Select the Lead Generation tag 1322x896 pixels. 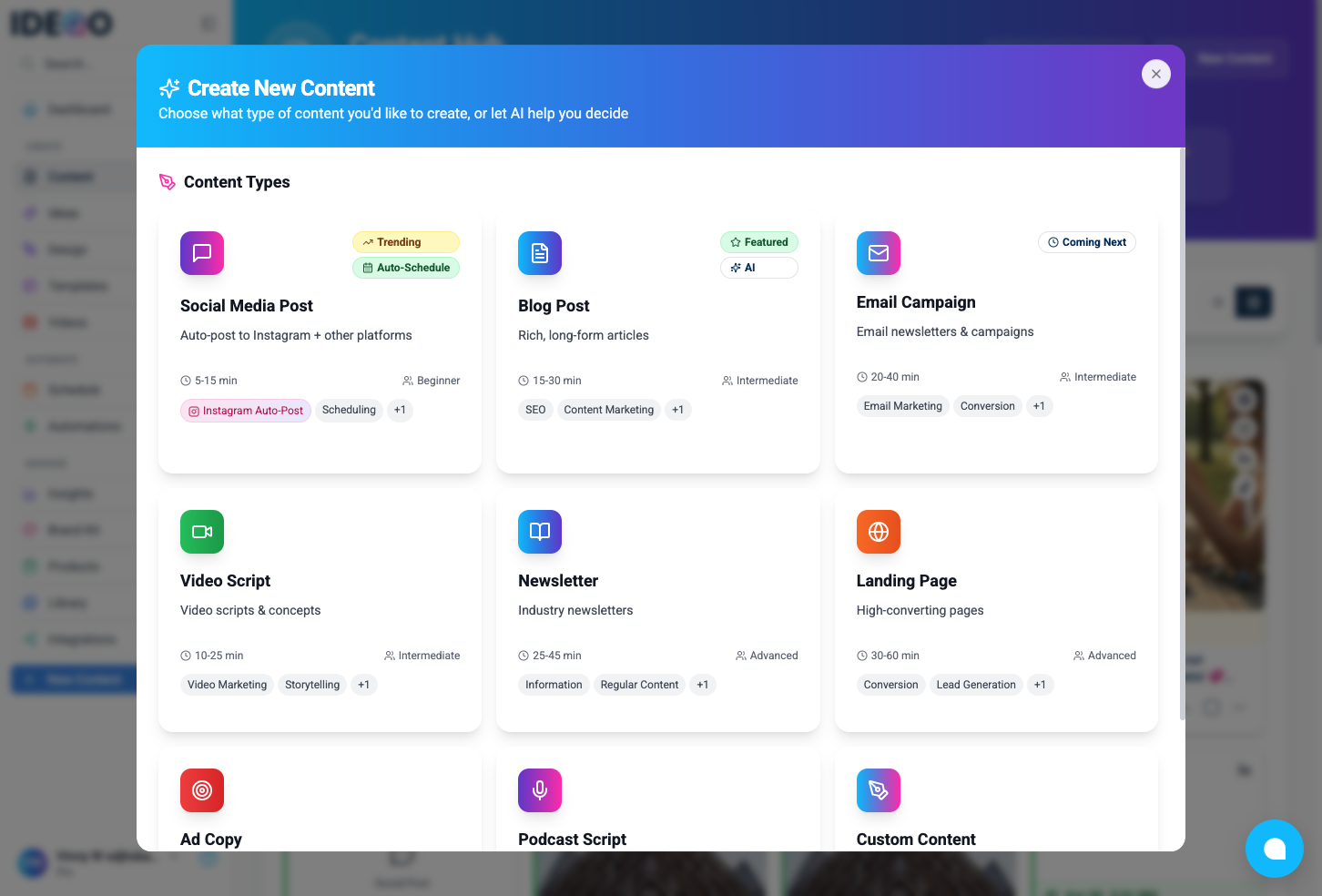(x=976, y=685)
